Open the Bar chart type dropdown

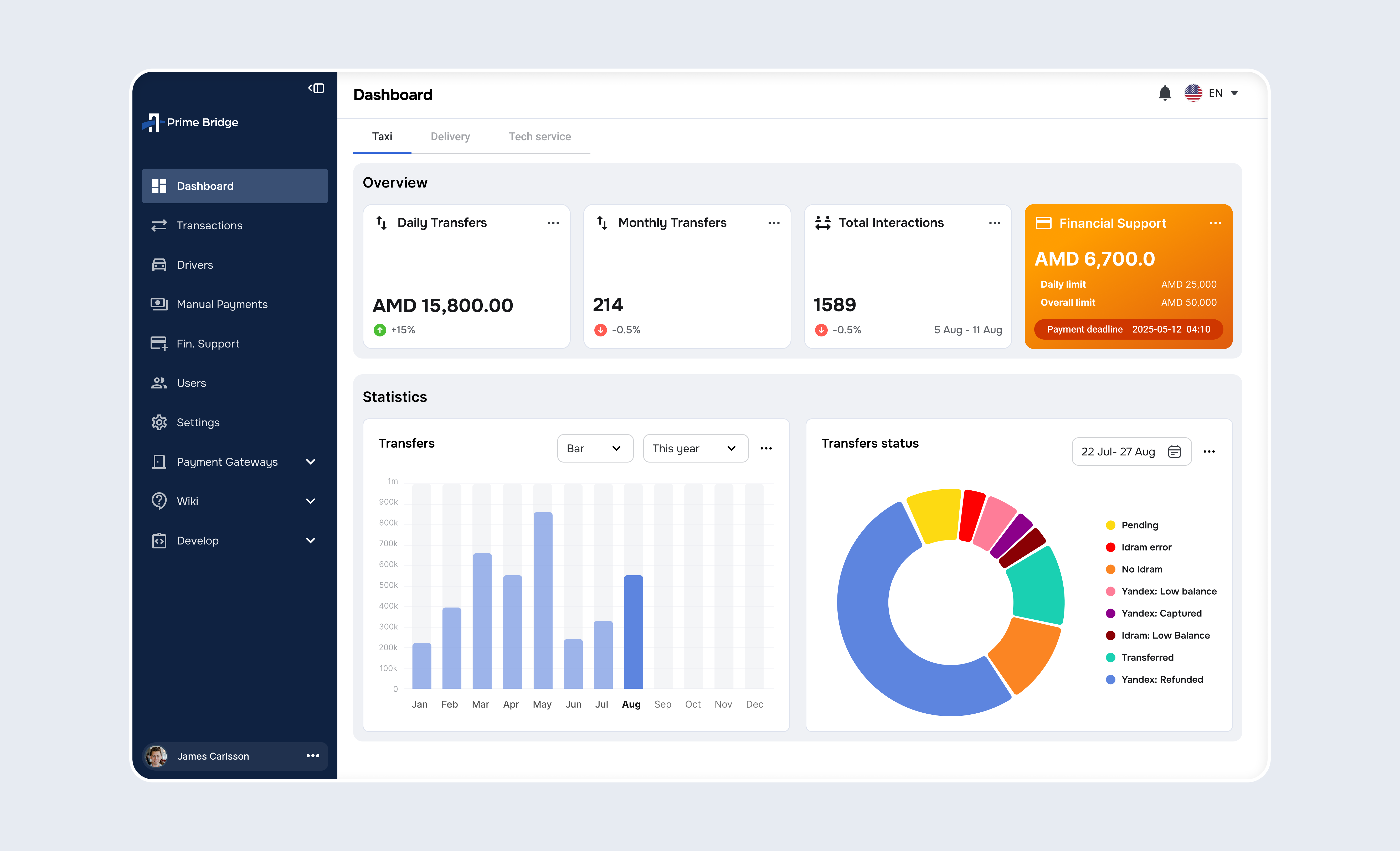[x=595, y=448]
